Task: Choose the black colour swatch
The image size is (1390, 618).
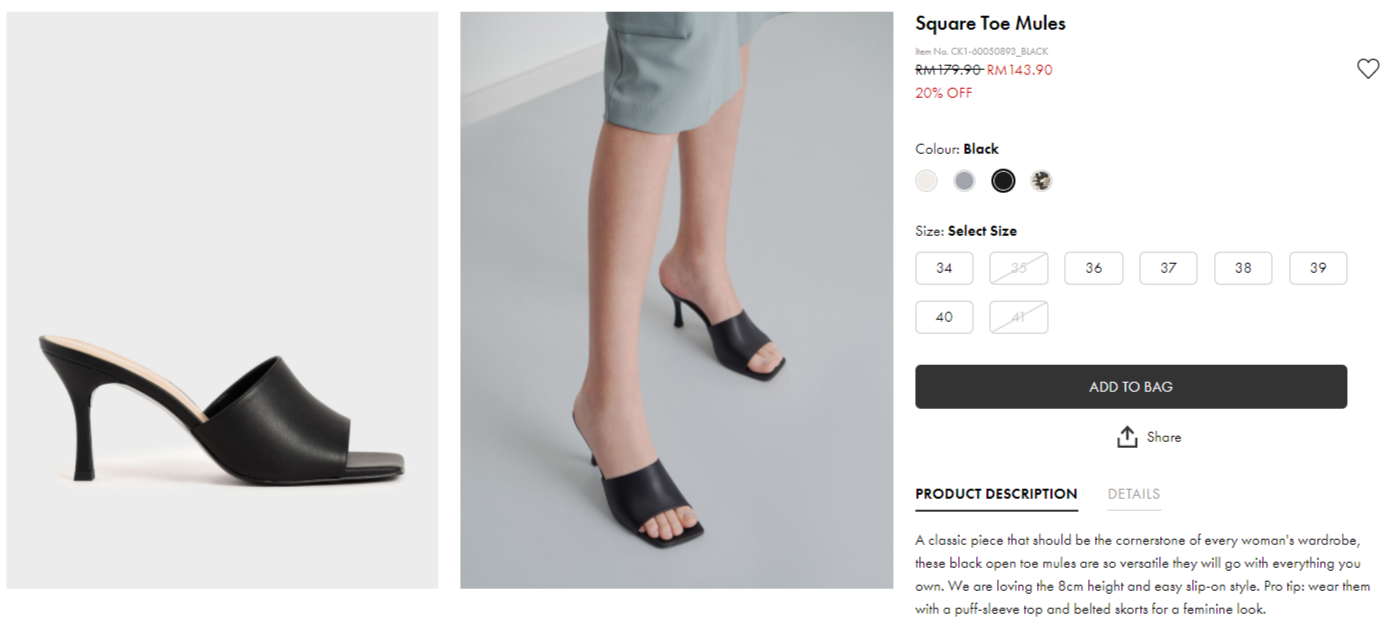Action: [1003, 181]
